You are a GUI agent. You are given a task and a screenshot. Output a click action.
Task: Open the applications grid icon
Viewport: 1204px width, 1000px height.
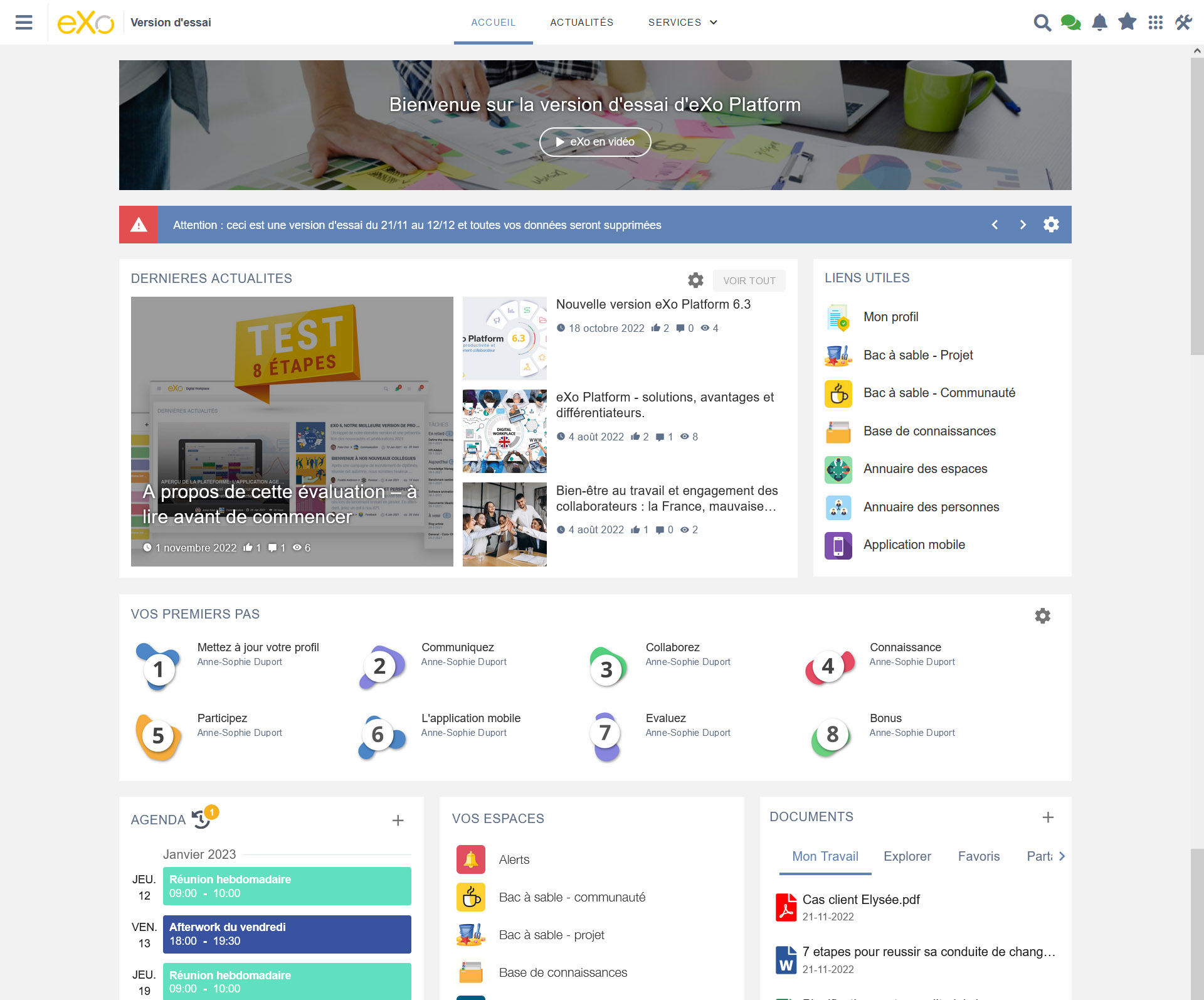point(1156,23)
